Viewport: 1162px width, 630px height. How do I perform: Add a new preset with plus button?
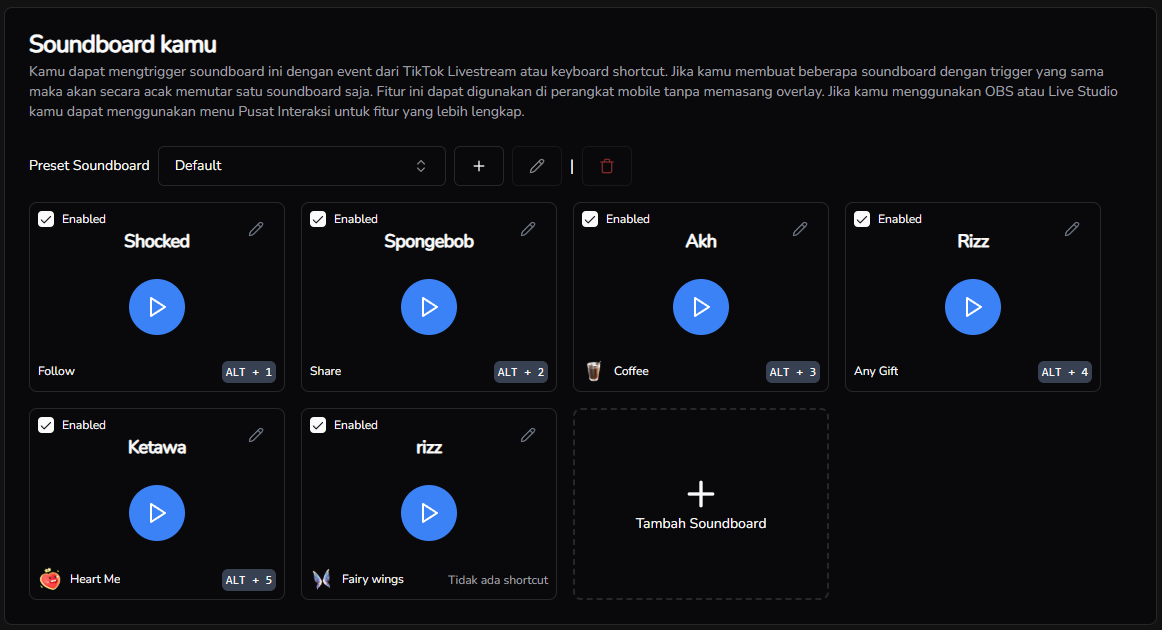[479, 166]
